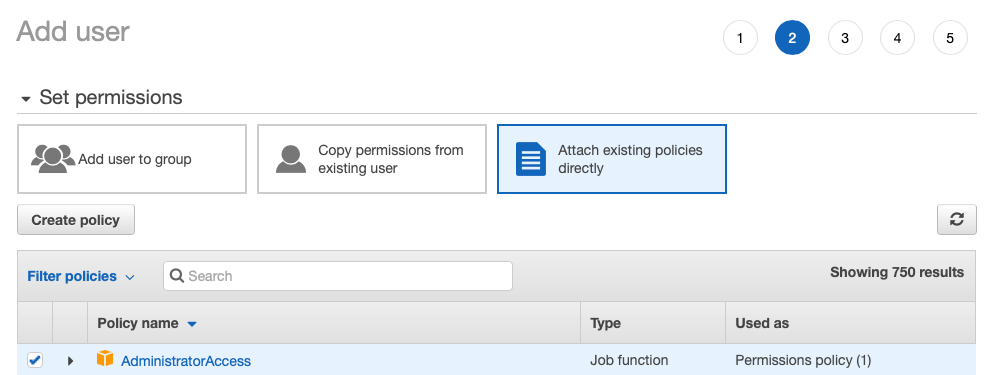Click the group icon in Add user to group

tap(53, 159)
